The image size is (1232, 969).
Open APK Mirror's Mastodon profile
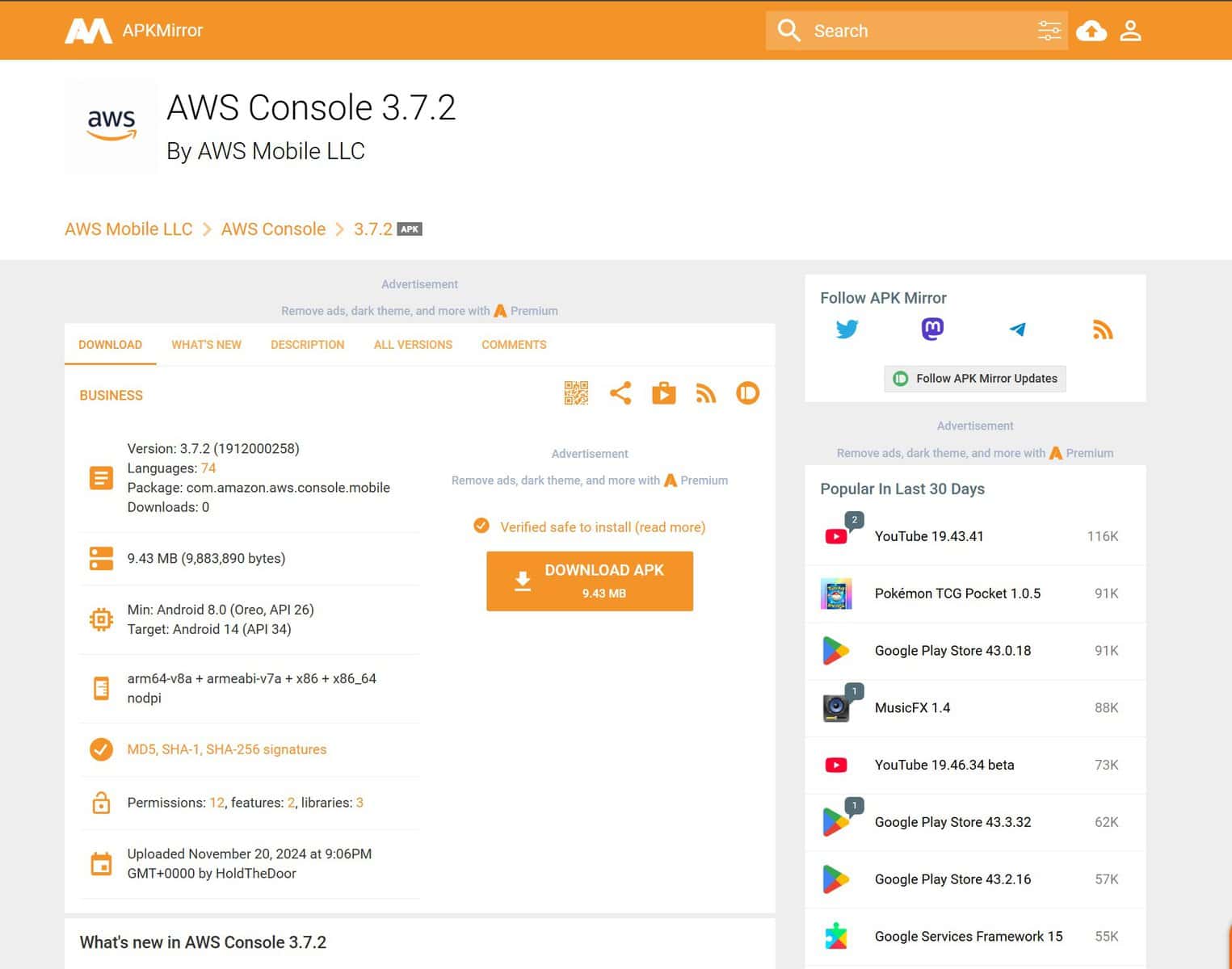[931, 329]
